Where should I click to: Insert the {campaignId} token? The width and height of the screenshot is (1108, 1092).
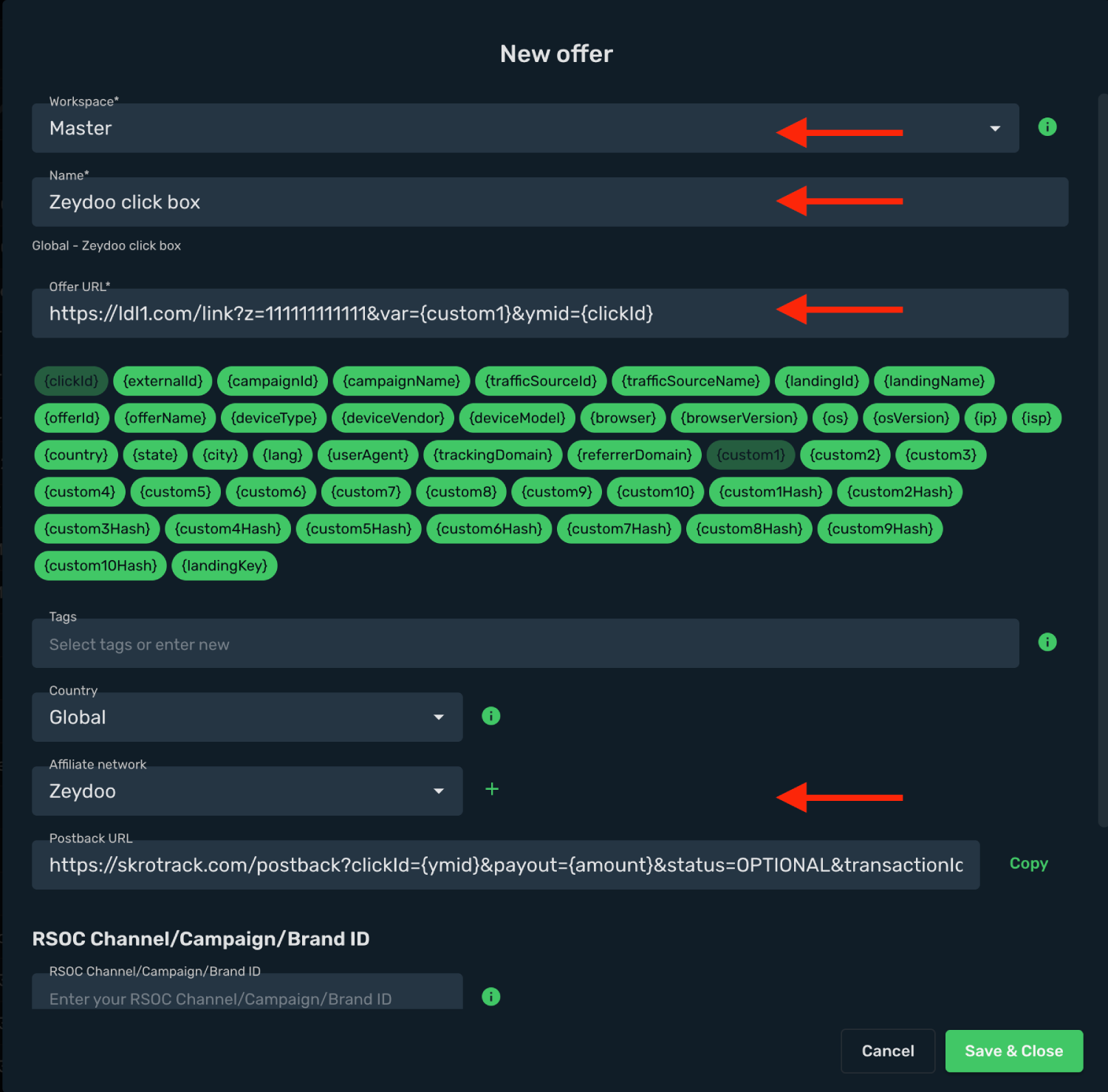pos(273,381)
